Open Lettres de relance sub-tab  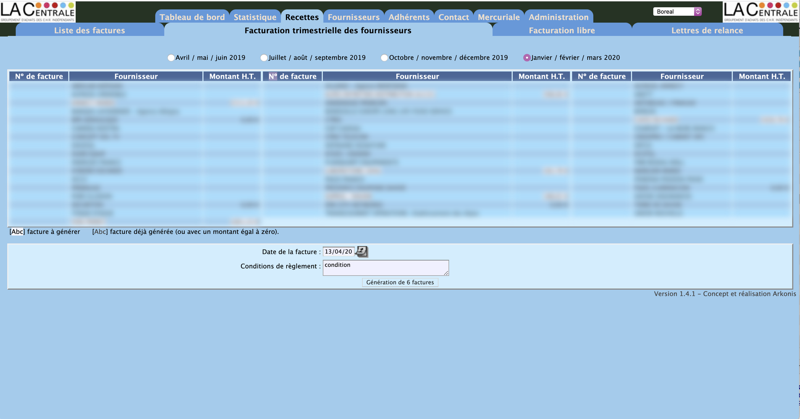pyautogui.click(x=707, y=31)
